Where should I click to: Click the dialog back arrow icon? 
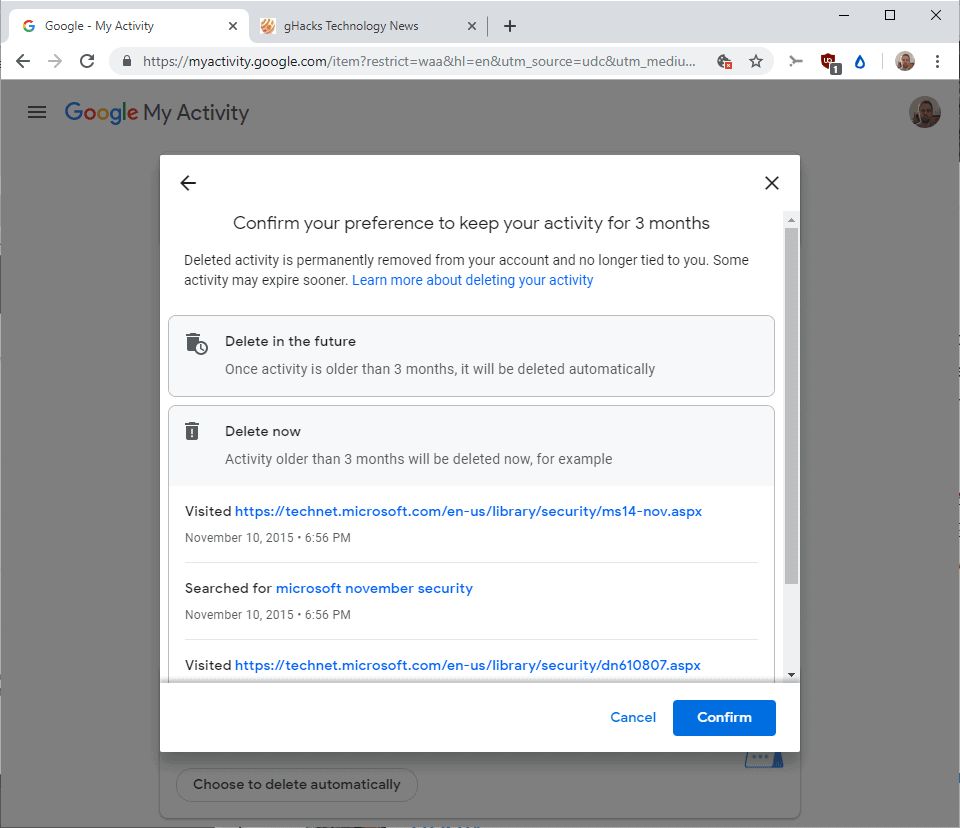[x=188, y=183]
